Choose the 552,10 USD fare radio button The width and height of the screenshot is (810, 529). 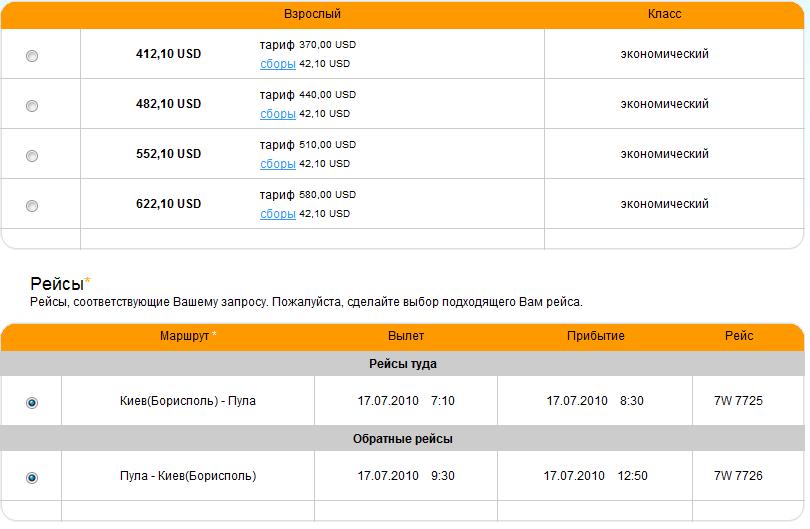click(x=32, y=156)
